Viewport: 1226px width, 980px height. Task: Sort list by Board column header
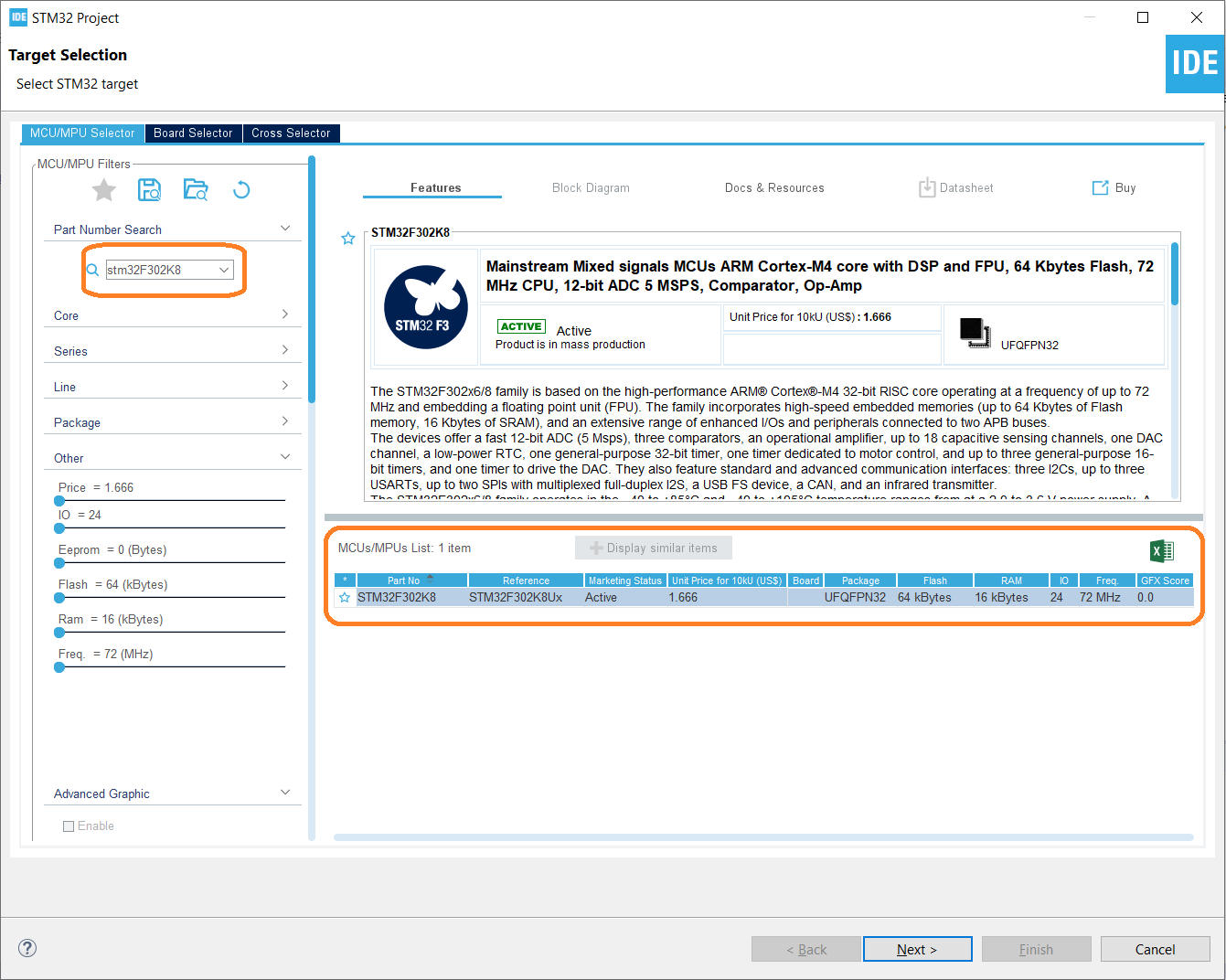point(805,581)
